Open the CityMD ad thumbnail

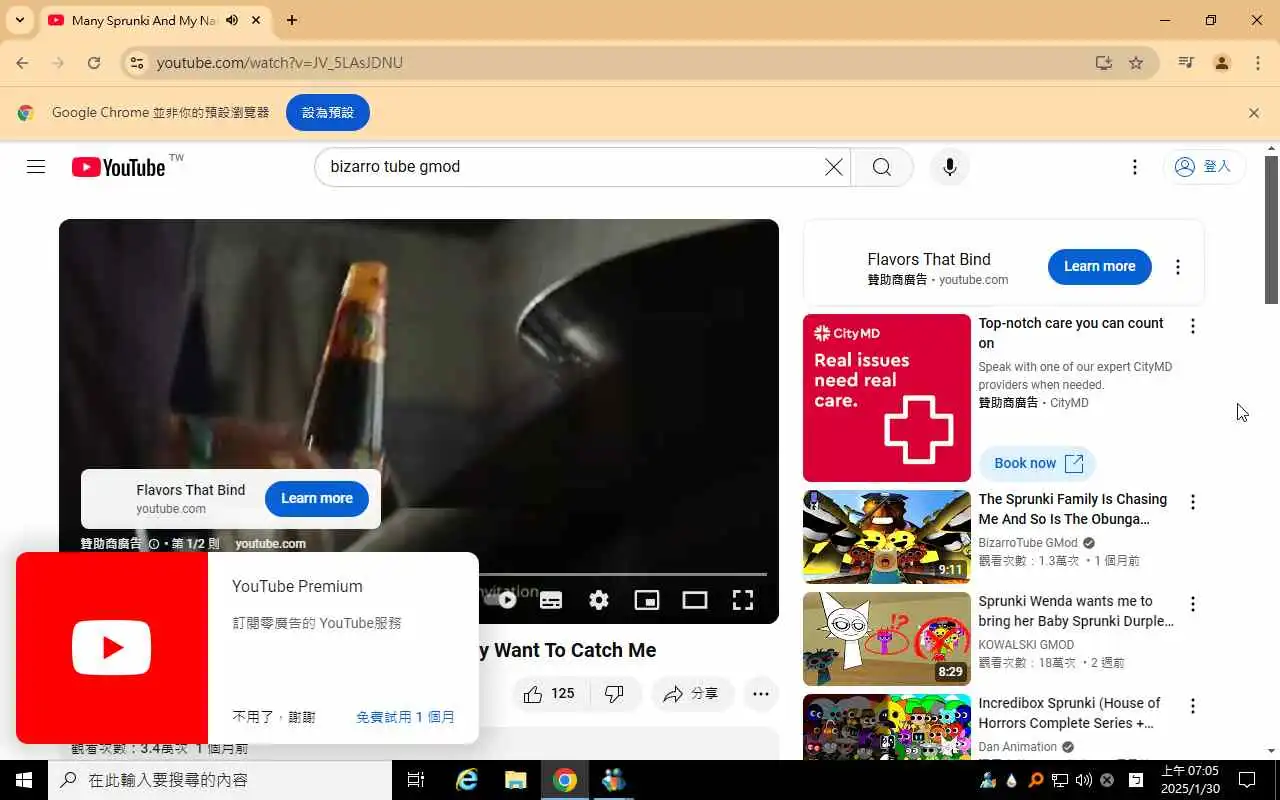coord(887,398)
